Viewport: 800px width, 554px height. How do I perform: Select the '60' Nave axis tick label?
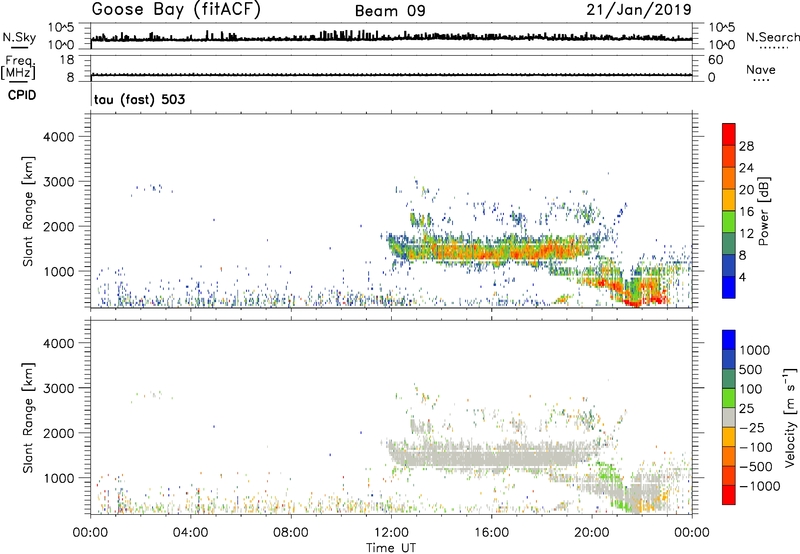coord(715,60)
